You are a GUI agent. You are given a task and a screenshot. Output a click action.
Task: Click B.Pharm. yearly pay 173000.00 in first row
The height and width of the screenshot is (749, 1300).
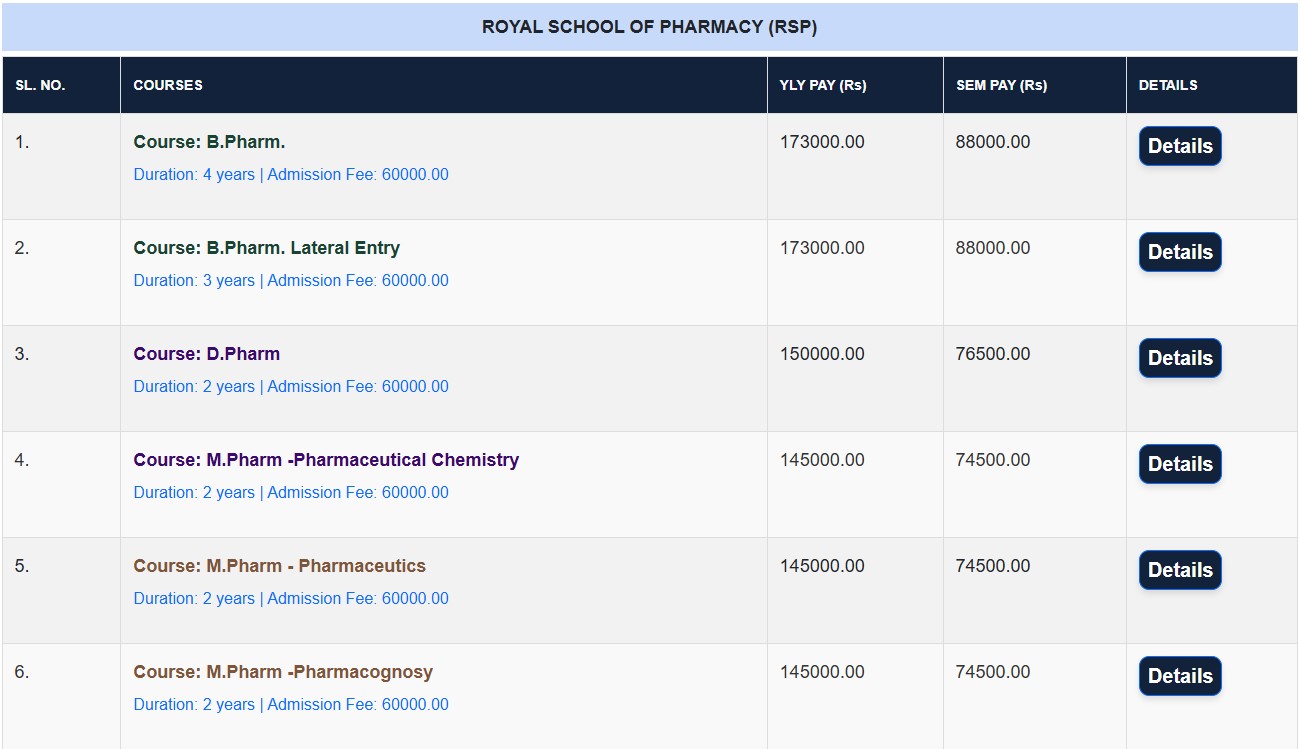(x=822, y=142)
